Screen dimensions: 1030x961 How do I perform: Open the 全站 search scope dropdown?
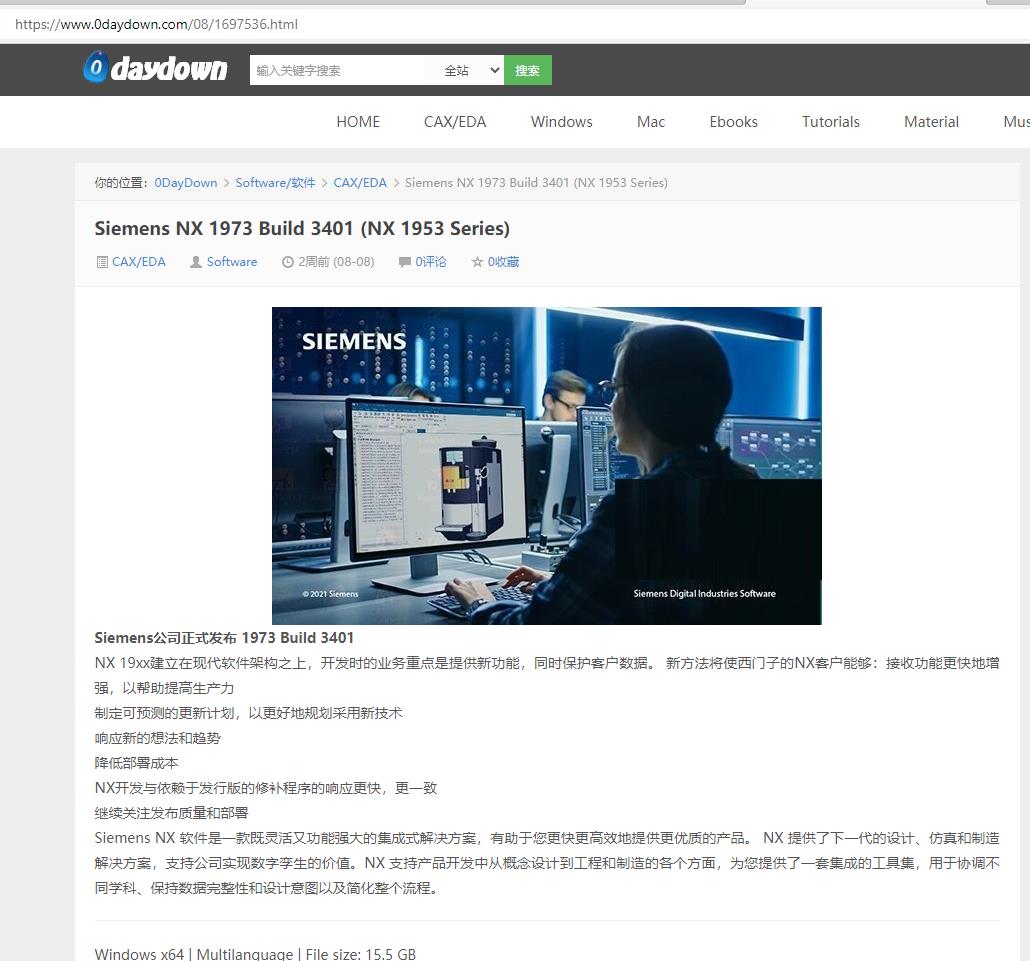tap(472, 70)
